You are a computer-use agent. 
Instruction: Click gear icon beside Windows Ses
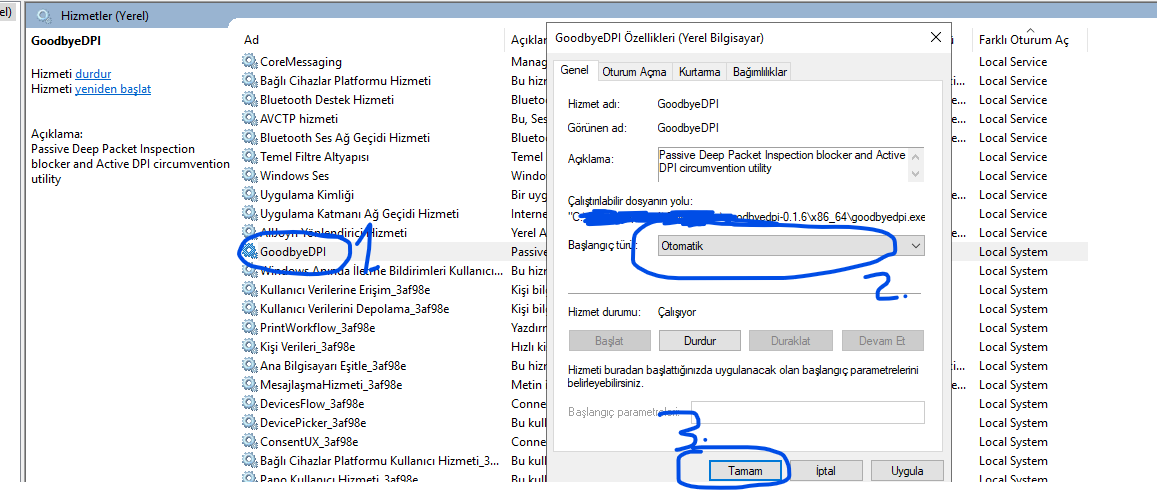pos(250,176)
